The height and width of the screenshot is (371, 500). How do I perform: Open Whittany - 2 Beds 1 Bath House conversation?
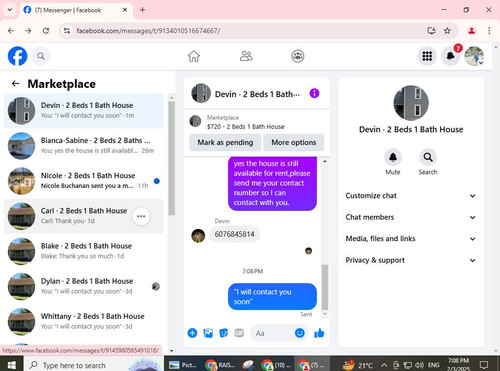pos(84,322)
